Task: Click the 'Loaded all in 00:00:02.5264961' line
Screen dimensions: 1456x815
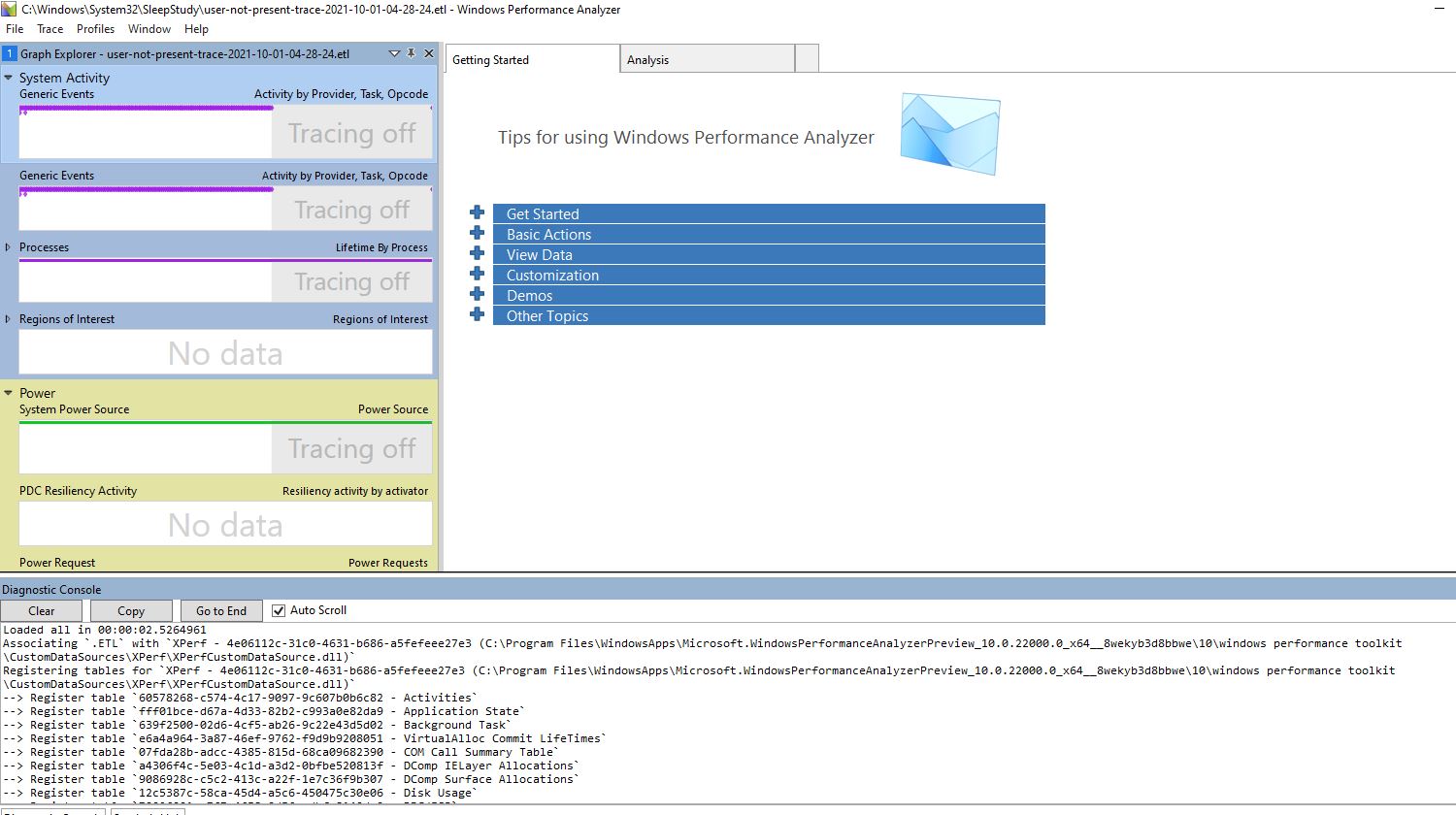Action: (105, 630)
